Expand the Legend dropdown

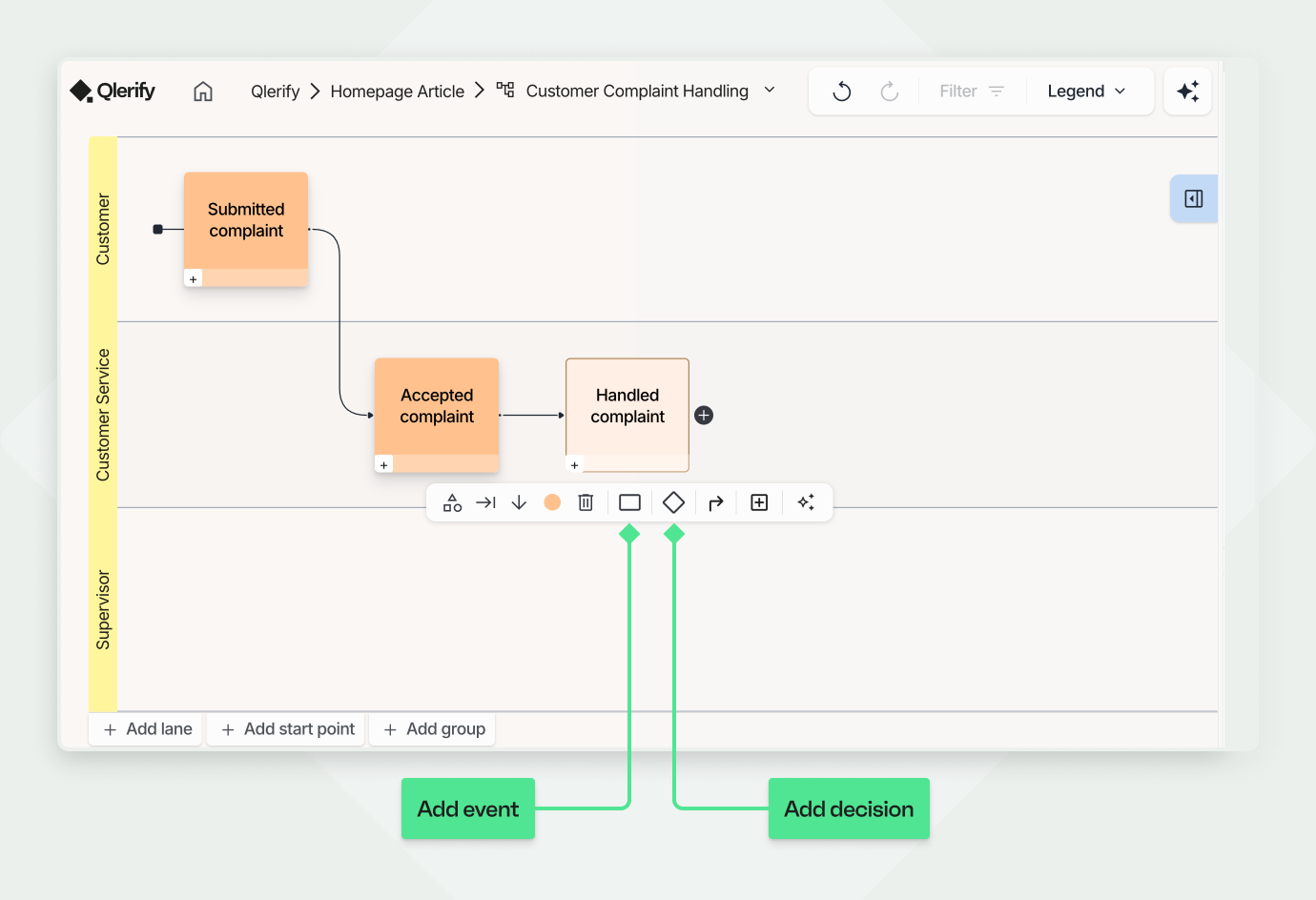(x=1087, y=92)
